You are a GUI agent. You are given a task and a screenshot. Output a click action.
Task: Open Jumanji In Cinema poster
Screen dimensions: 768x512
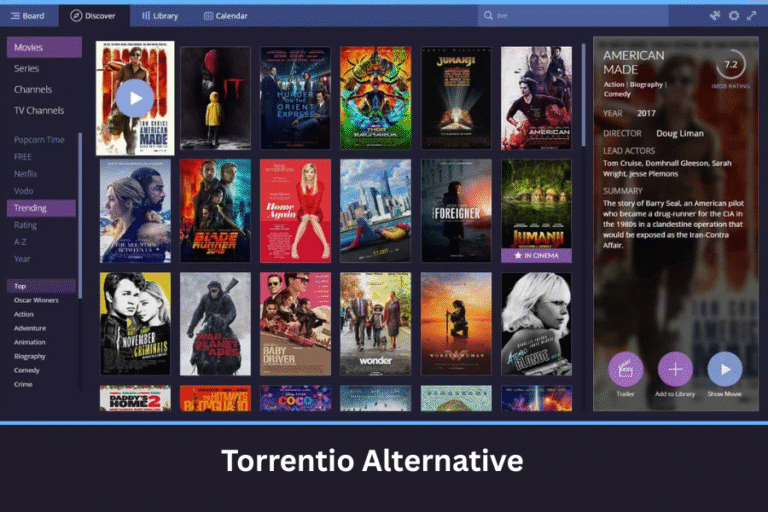[x=536, y=211]
